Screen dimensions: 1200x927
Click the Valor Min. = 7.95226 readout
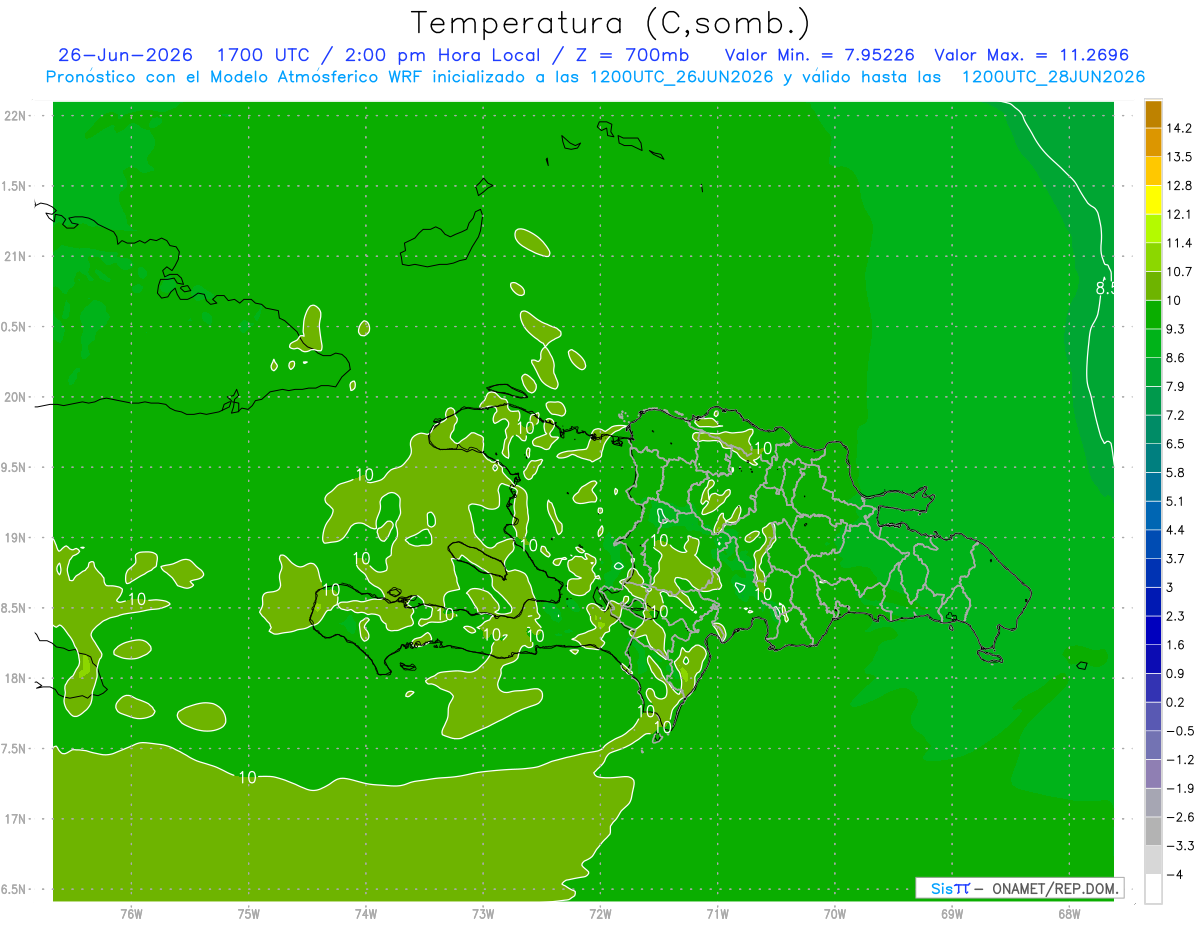coord(819,55)
